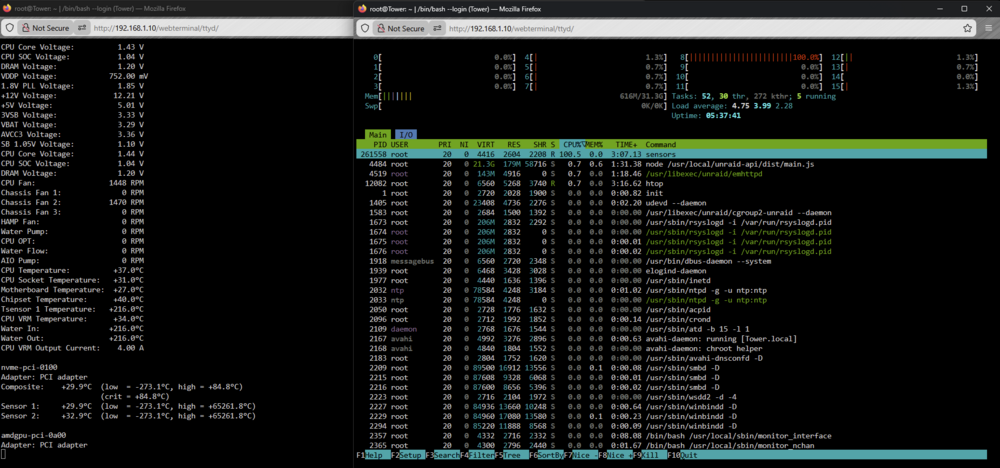Bookmark this page with the star icon

(967, 29)
